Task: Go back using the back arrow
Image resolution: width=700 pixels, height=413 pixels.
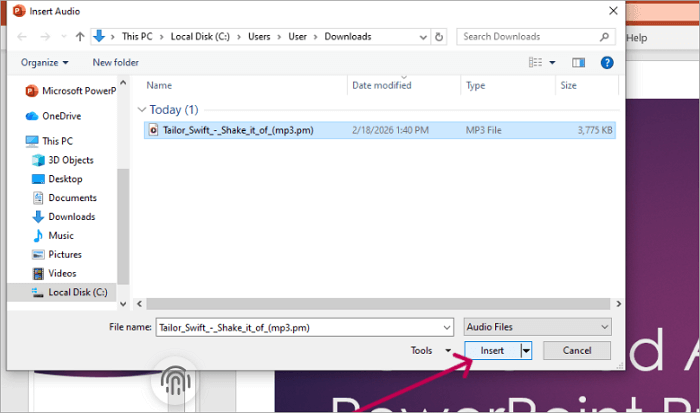Action: tap(21, 37)
